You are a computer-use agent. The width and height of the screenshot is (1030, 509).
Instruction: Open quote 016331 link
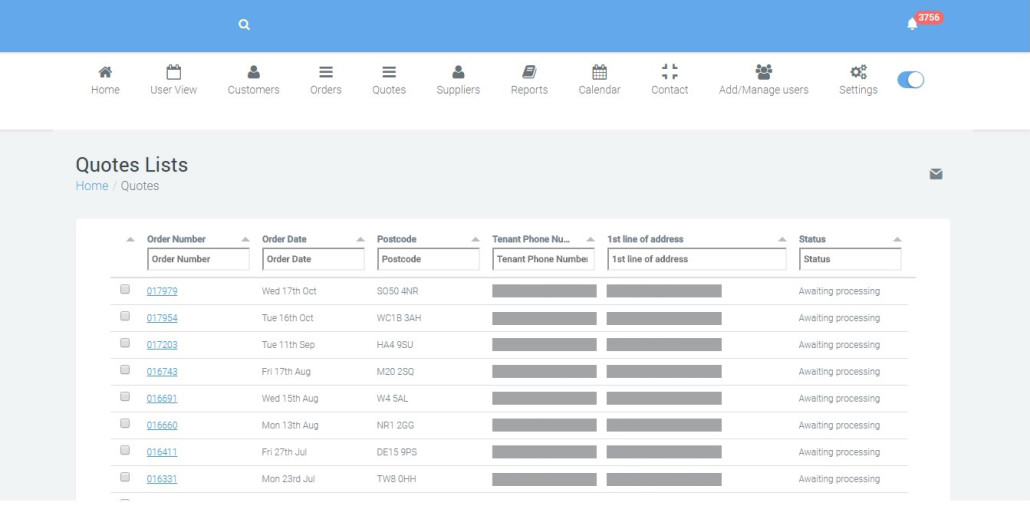click(x=162, y=479)
